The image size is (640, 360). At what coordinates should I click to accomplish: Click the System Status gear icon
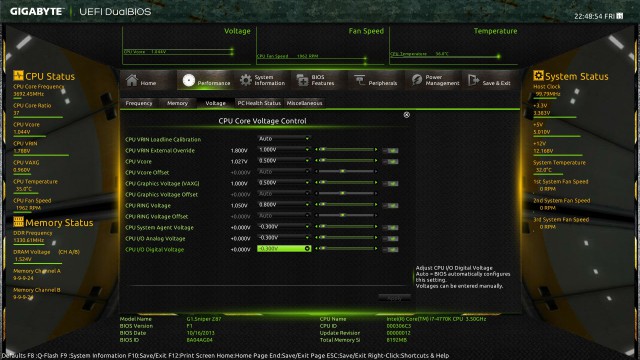(538, 76)
